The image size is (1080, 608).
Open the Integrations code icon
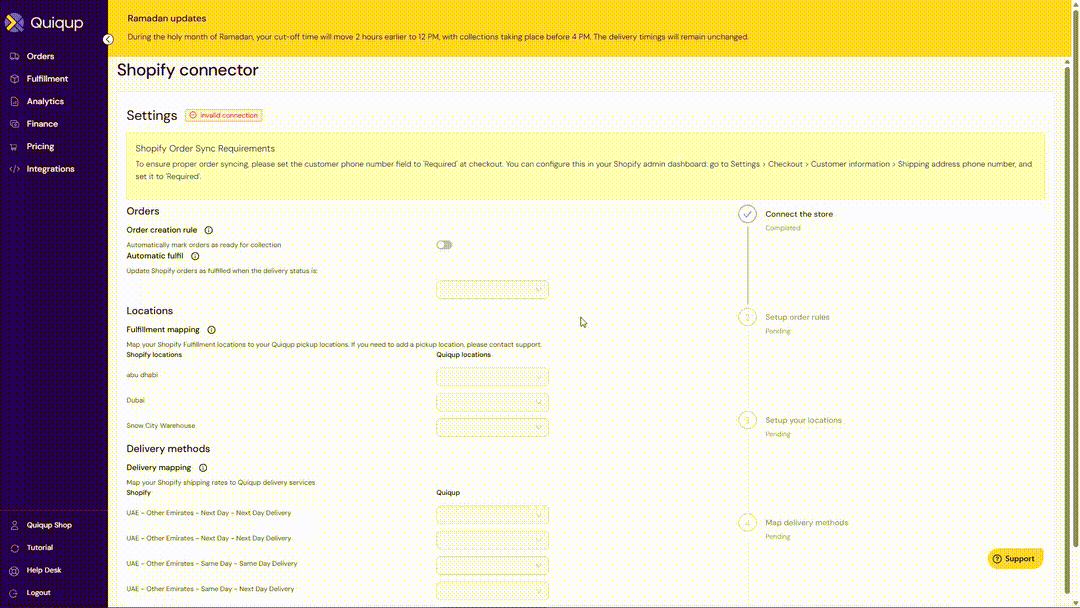pyautogui.click(x=14, y=169)
